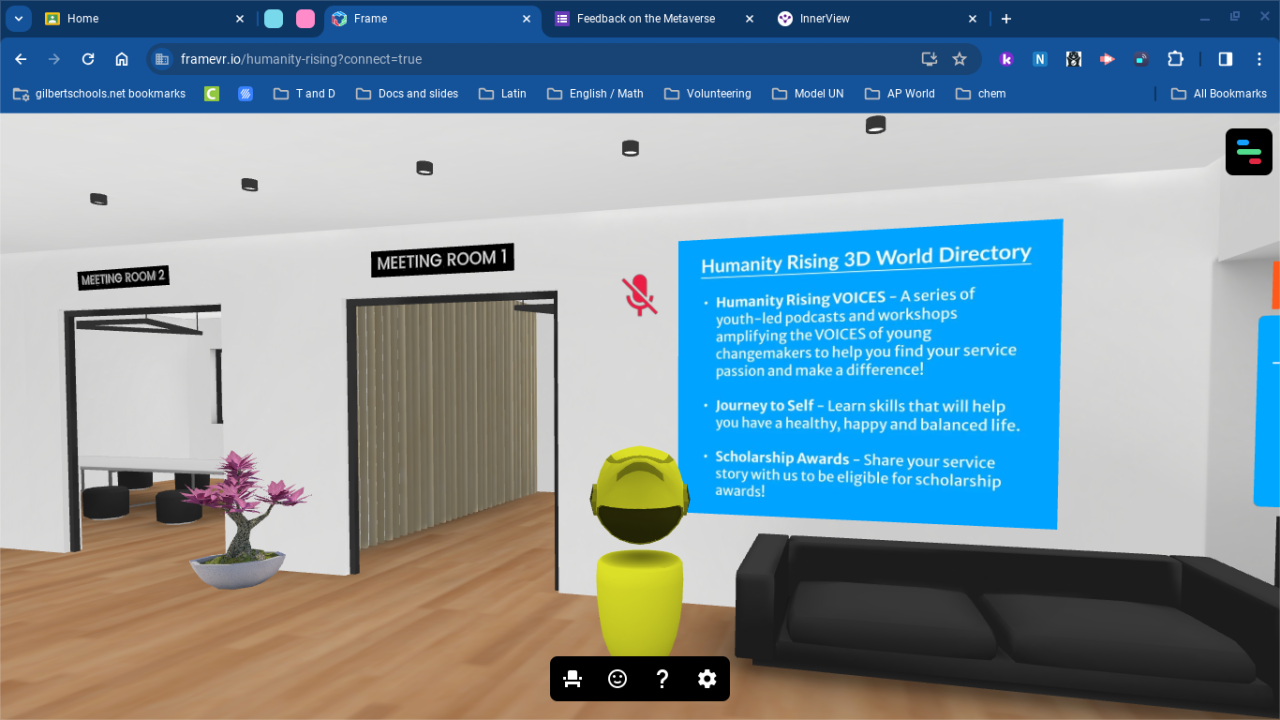Open the Volunteering bookmark folder
Image resolution: width=1280 pixels, height=720 pixels.
(705, 94)
